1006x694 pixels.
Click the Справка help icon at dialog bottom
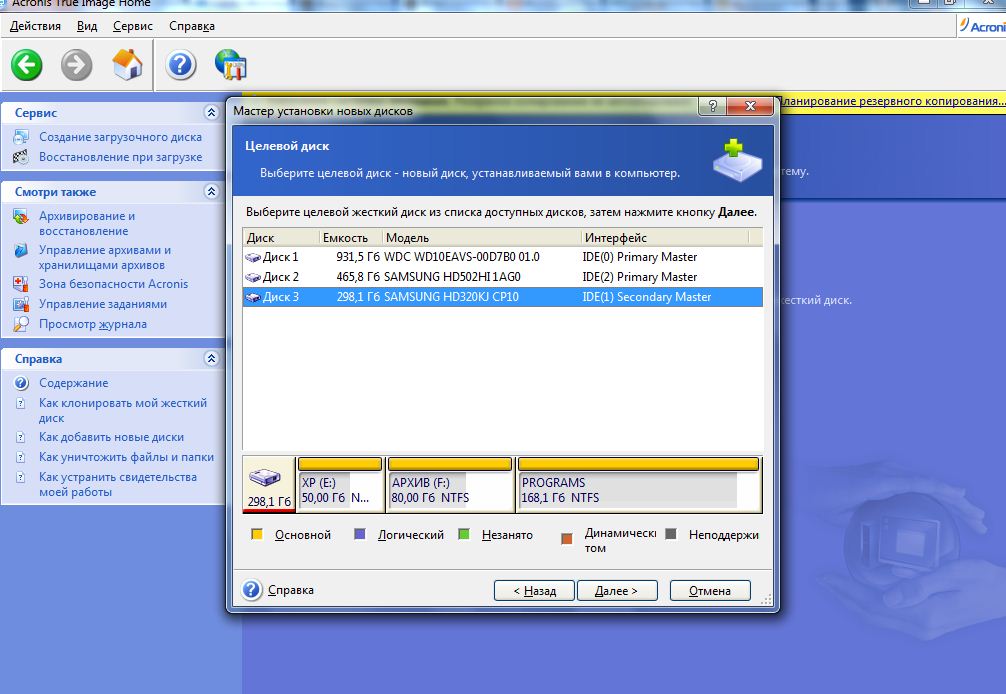click(x=252, y=590)
